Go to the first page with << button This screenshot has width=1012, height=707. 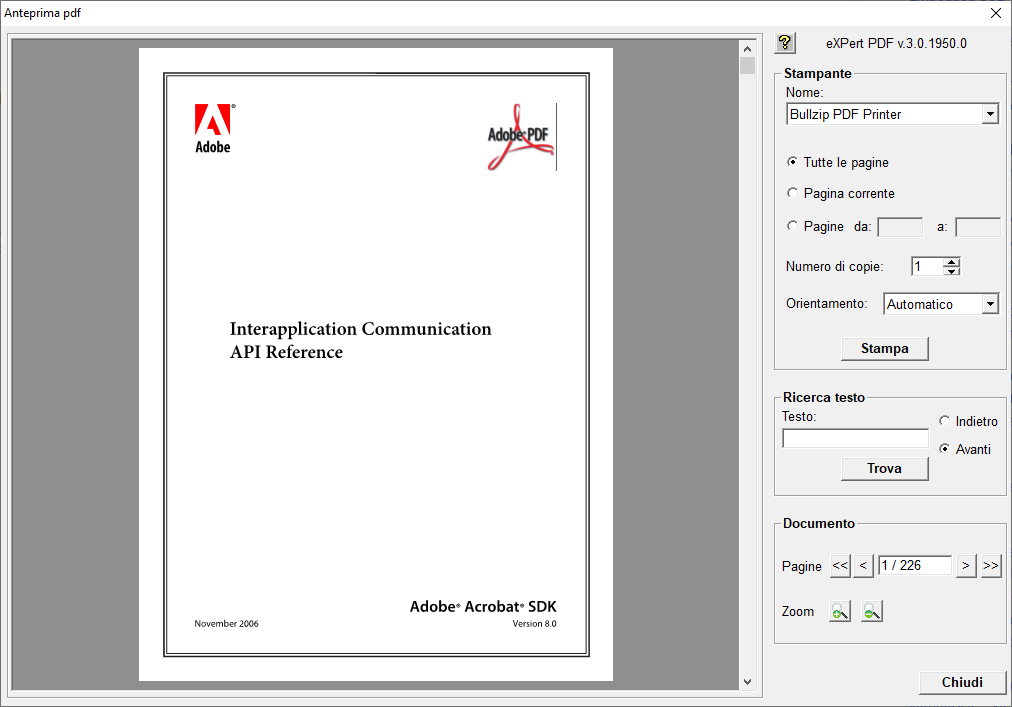click(x=840, y=566)
